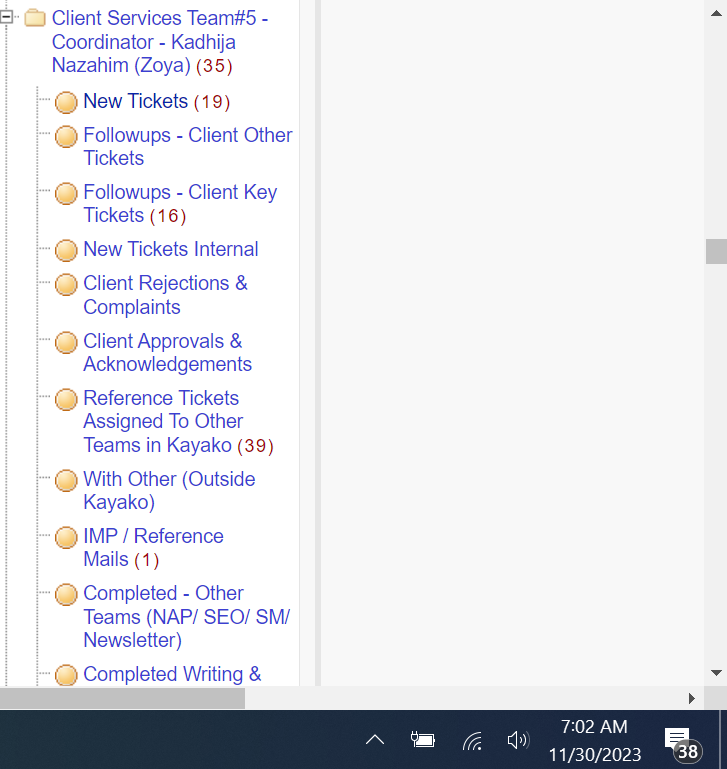Image resolution: width=727 pixels, height=769 pixels.
Task: Open the Wi-Fi network icon in system tray
Action: (472, 740)
